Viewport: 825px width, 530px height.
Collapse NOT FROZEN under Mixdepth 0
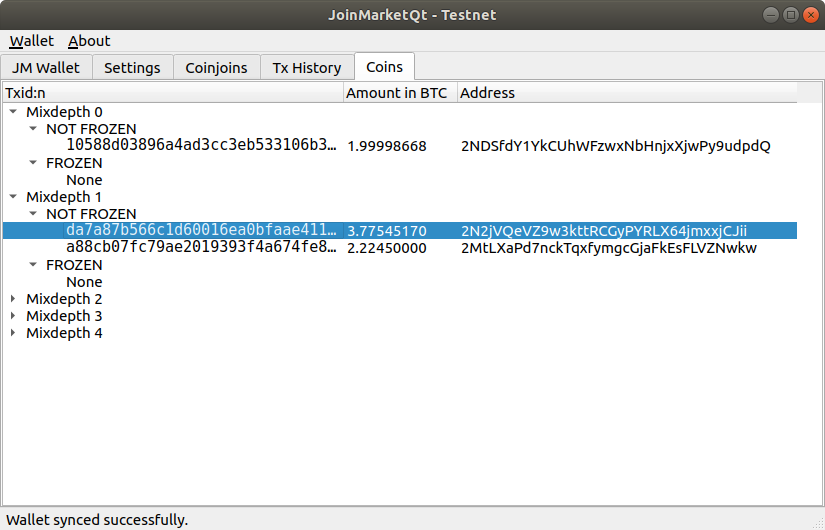pyautogui.click(x=33, y=129)
